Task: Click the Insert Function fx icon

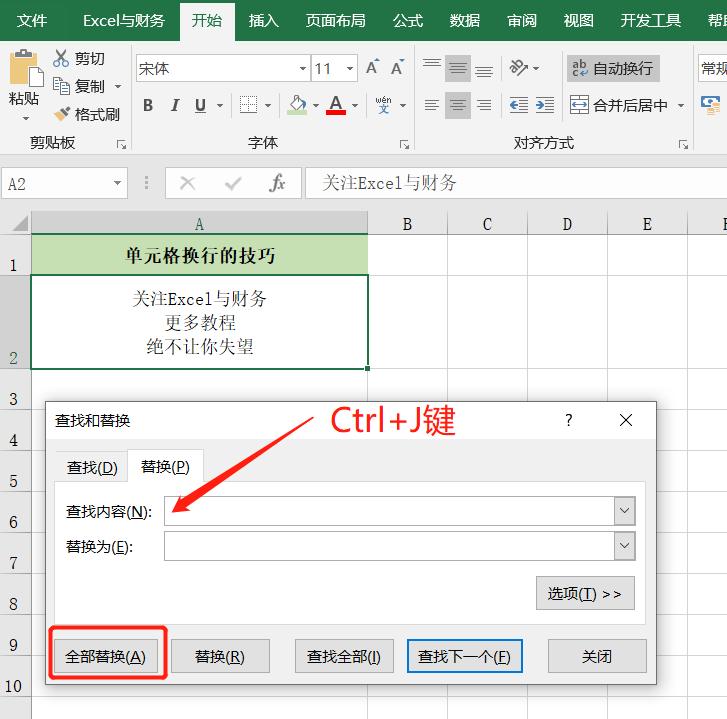Action: 277,183
